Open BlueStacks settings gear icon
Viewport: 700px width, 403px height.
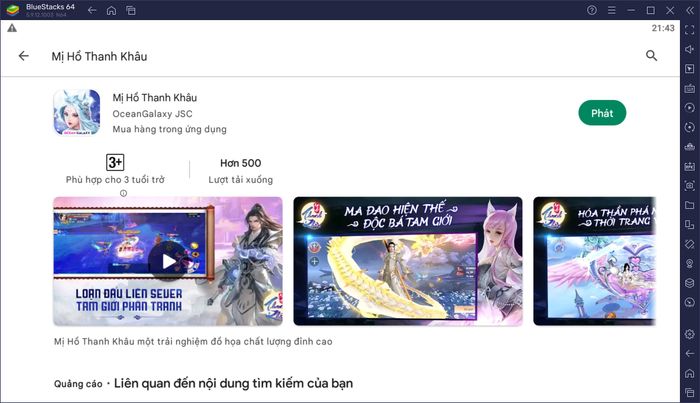coord(690,334)
